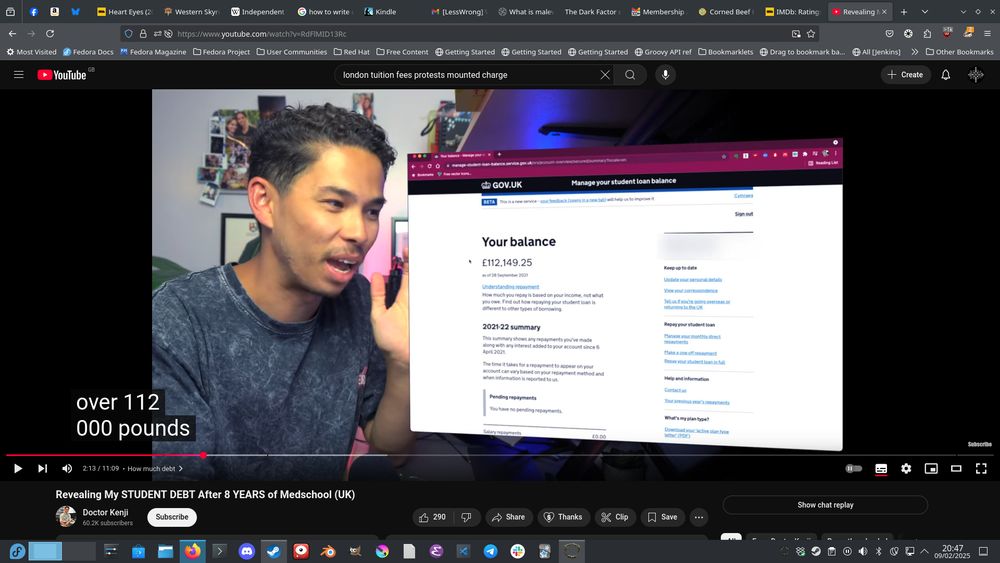
Task: Play the video
Action: 18,469
